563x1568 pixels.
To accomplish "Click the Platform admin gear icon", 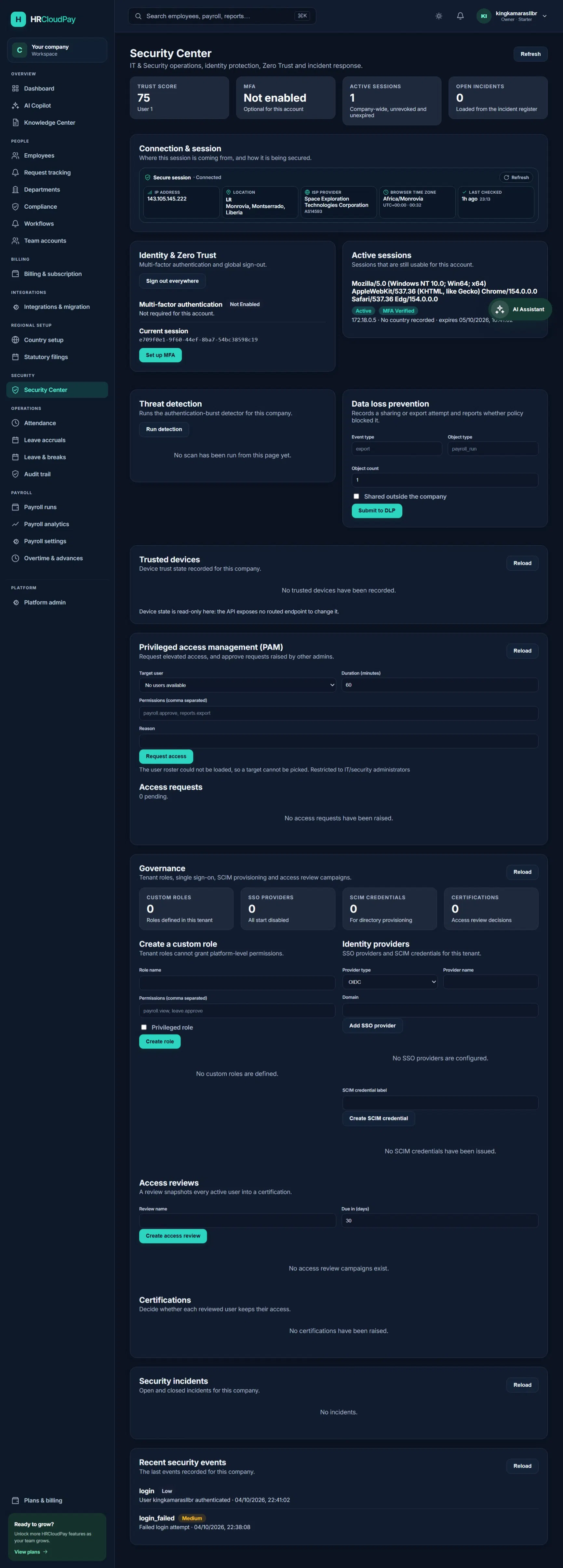I will click(15, 603).
